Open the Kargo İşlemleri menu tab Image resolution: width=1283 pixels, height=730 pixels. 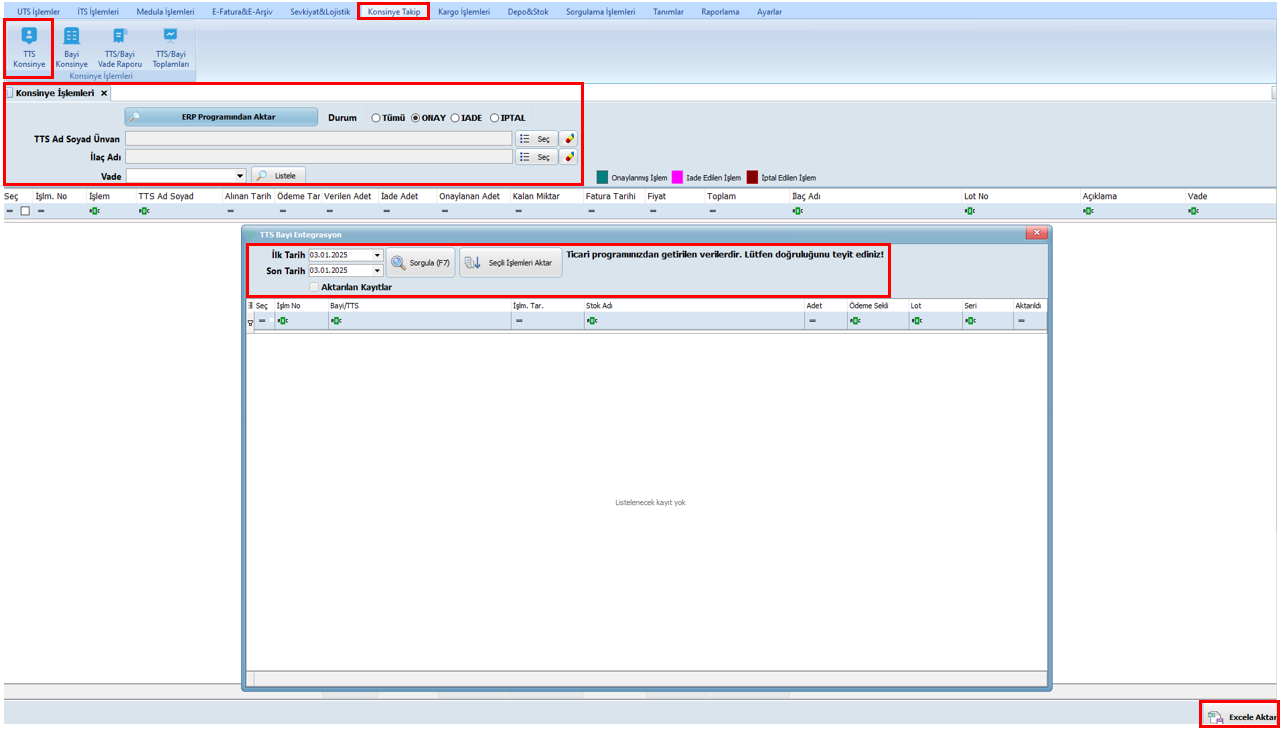[x=464, y=12]
